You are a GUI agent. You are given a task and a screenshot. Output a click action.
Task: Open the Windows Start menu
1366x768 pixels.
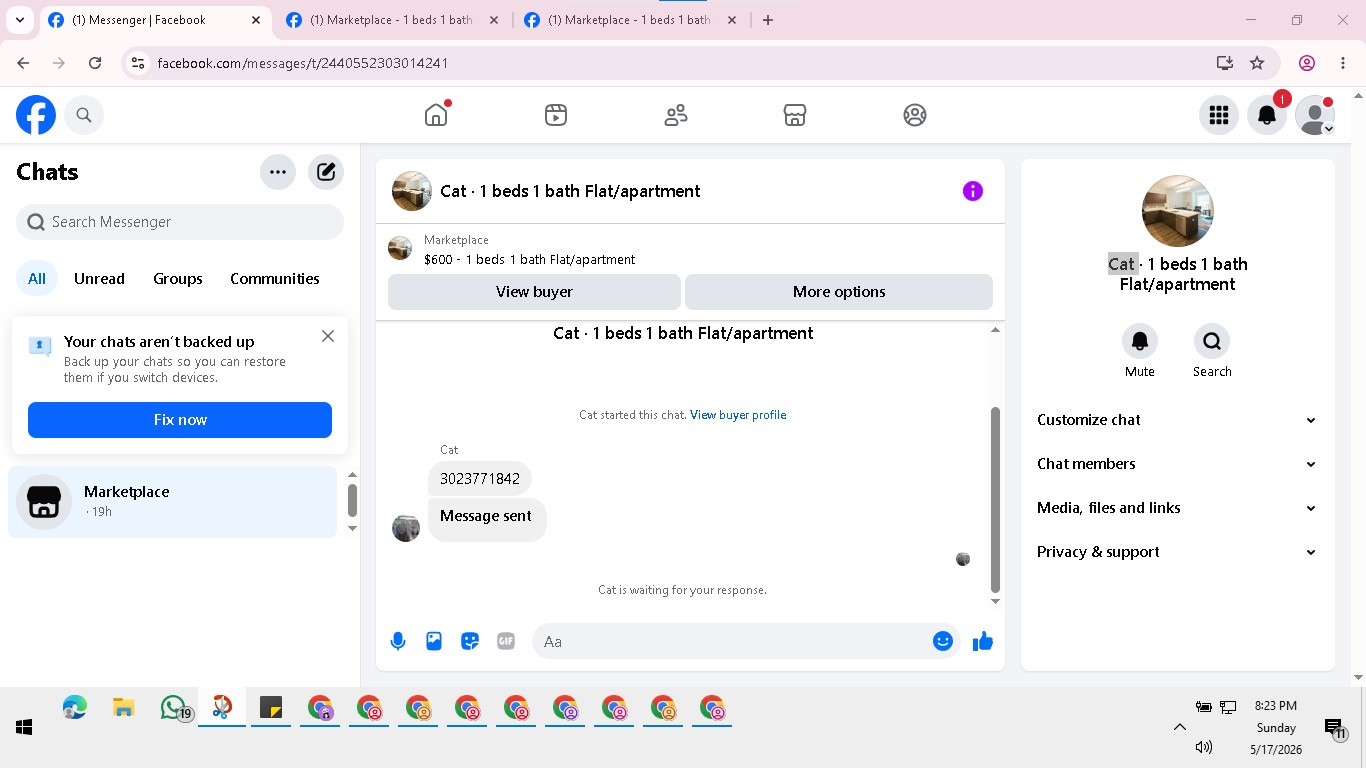click(24, 728)
